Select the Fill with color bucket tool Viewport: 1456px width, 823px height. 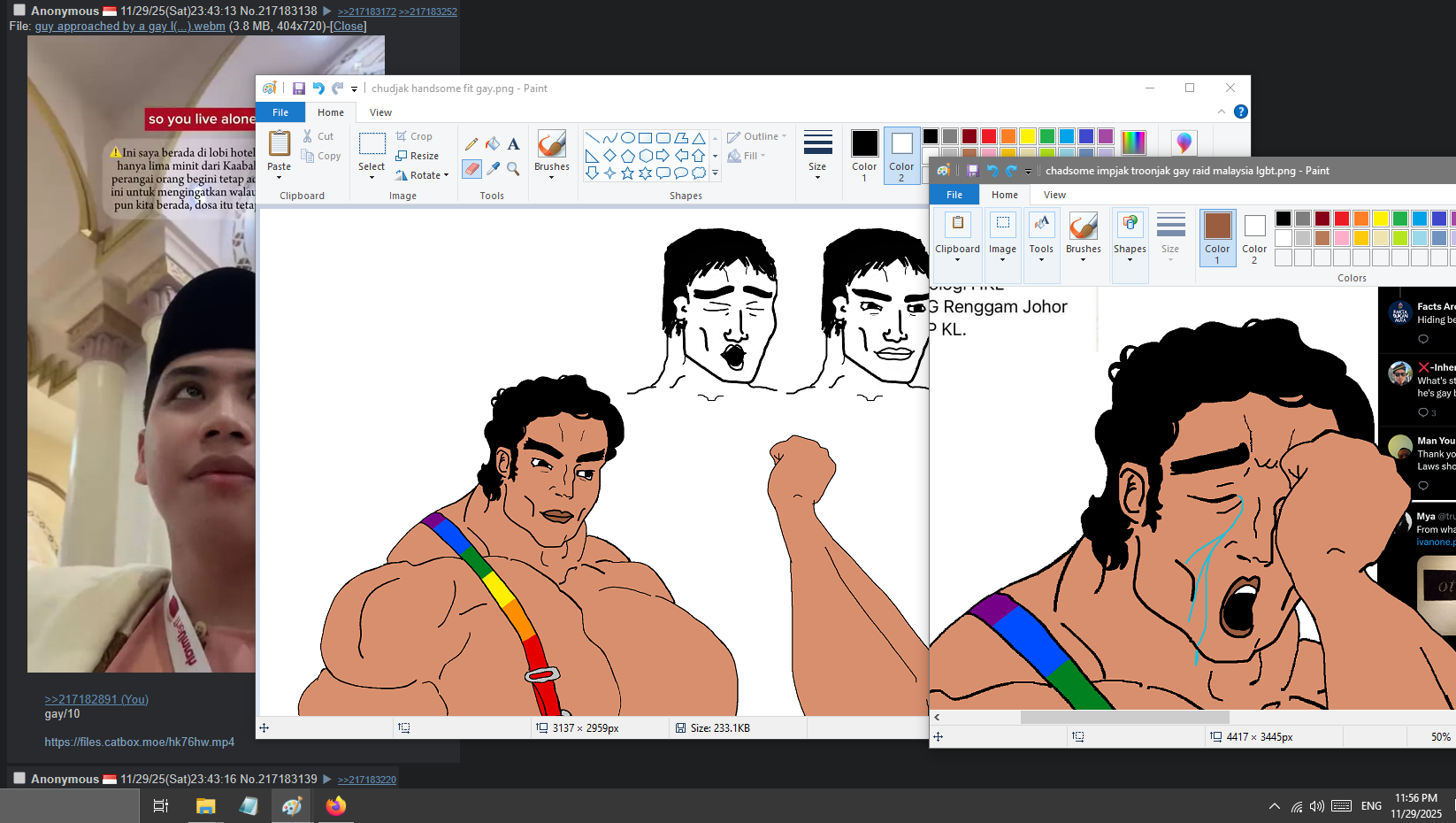(493, 144)
